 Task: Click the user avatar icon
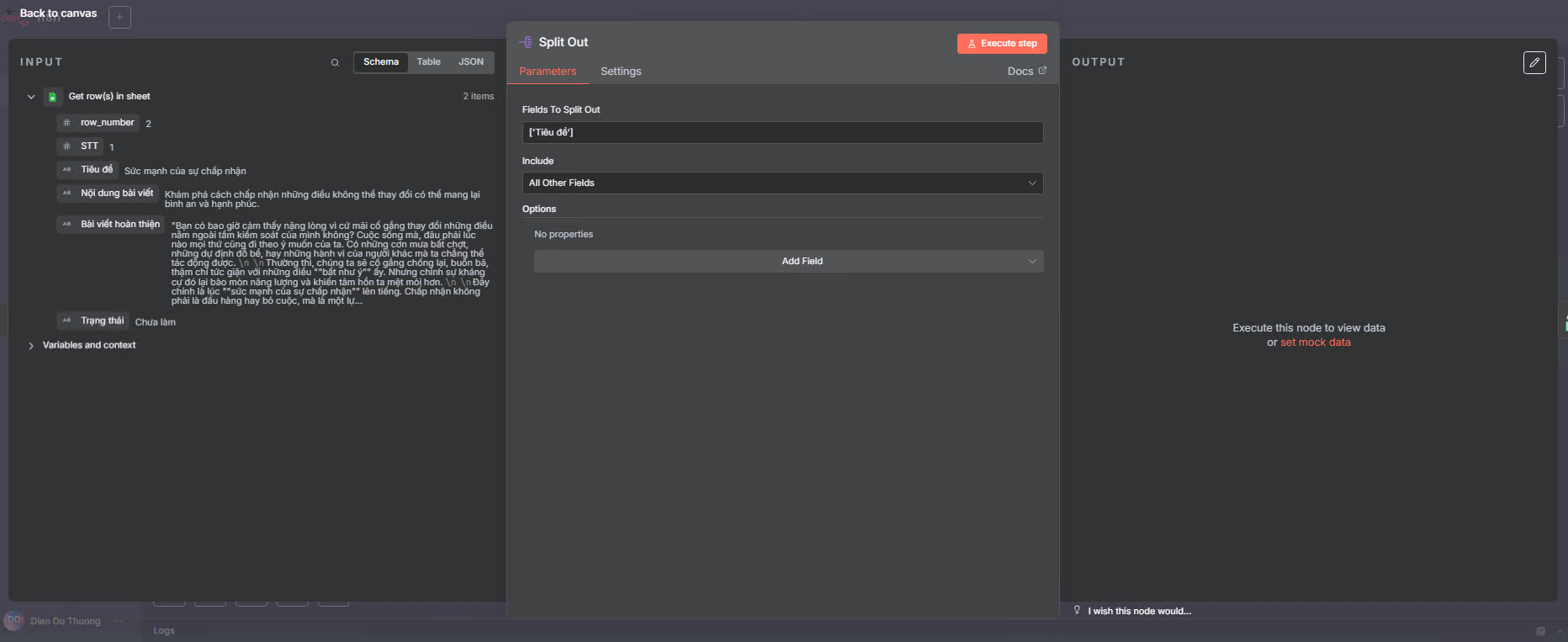pyautogui.click(x=13, y=621)
